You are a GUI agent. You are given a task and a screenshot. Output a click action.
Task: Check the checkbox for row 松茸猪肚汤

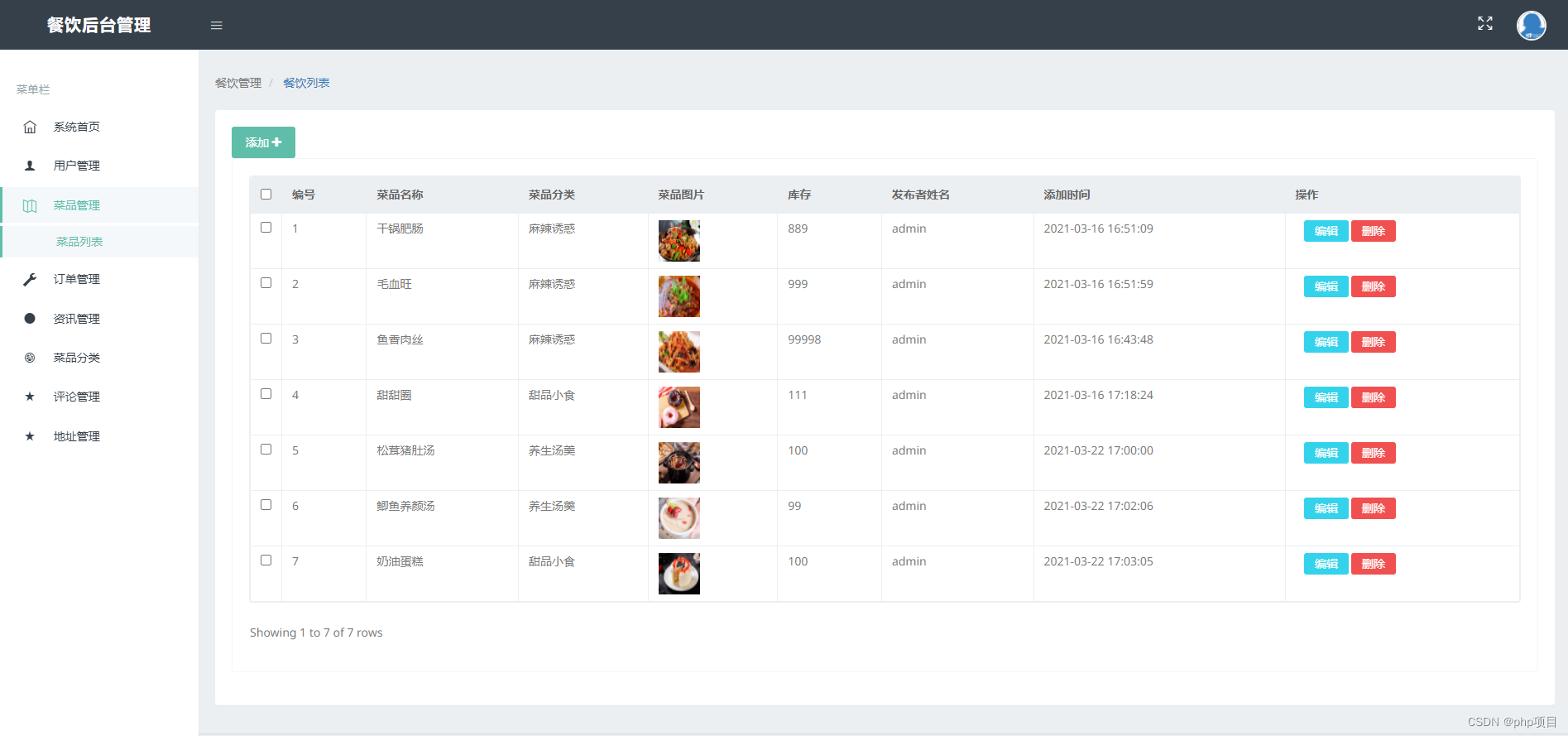pyautogui.click(x=266, y=450)
